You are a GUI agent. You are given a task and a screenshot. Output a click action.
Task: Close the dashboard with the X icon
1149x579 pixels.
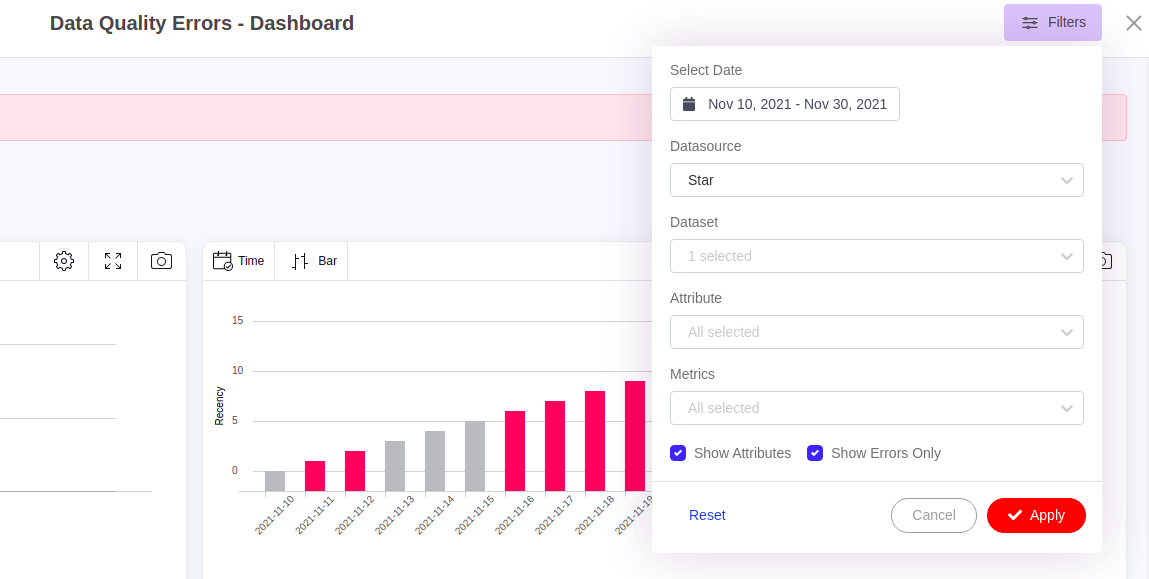click(x=1133, y=23)
